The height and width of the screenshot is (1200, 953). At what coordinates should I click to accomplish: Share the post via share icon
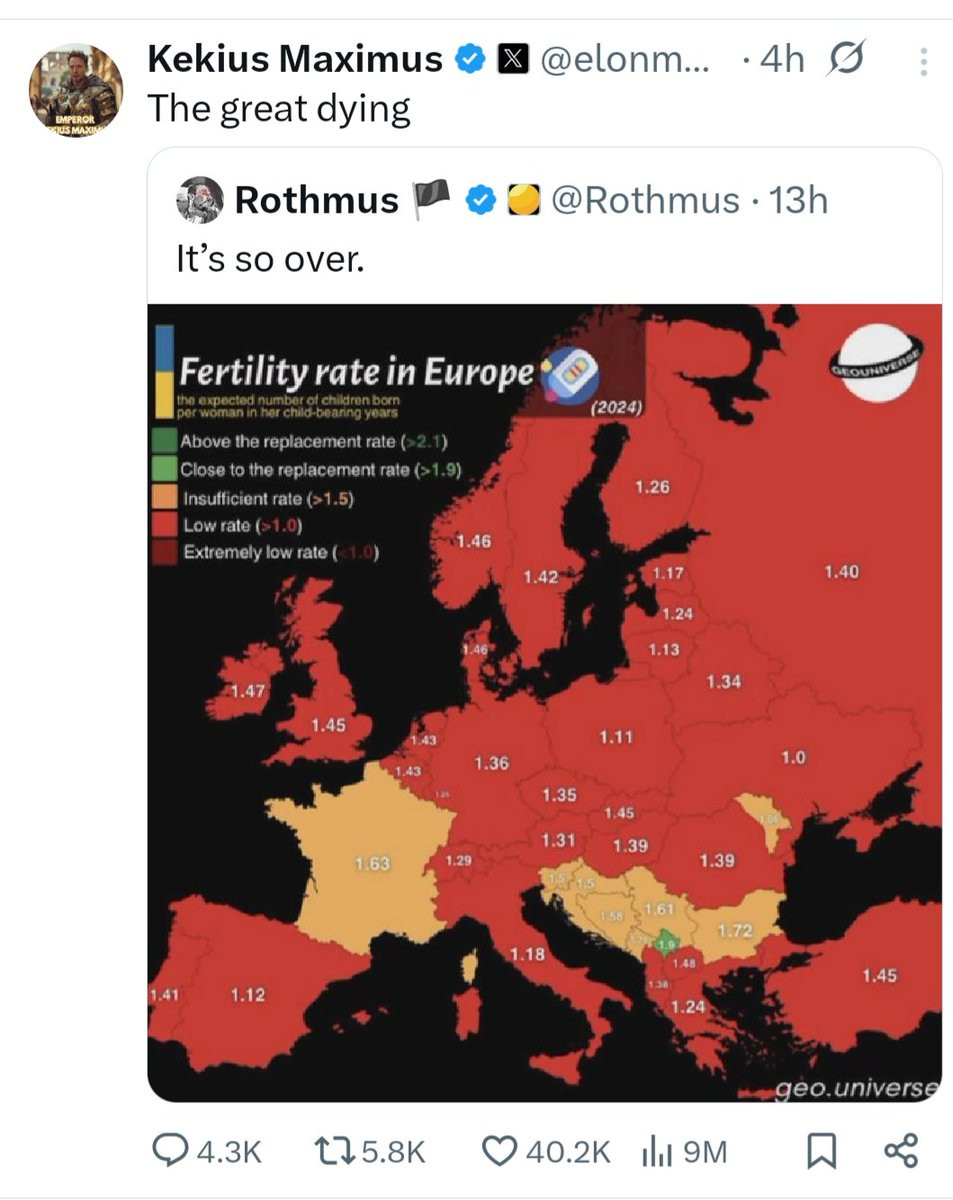pyautogui.click(x=902, y=1152)
